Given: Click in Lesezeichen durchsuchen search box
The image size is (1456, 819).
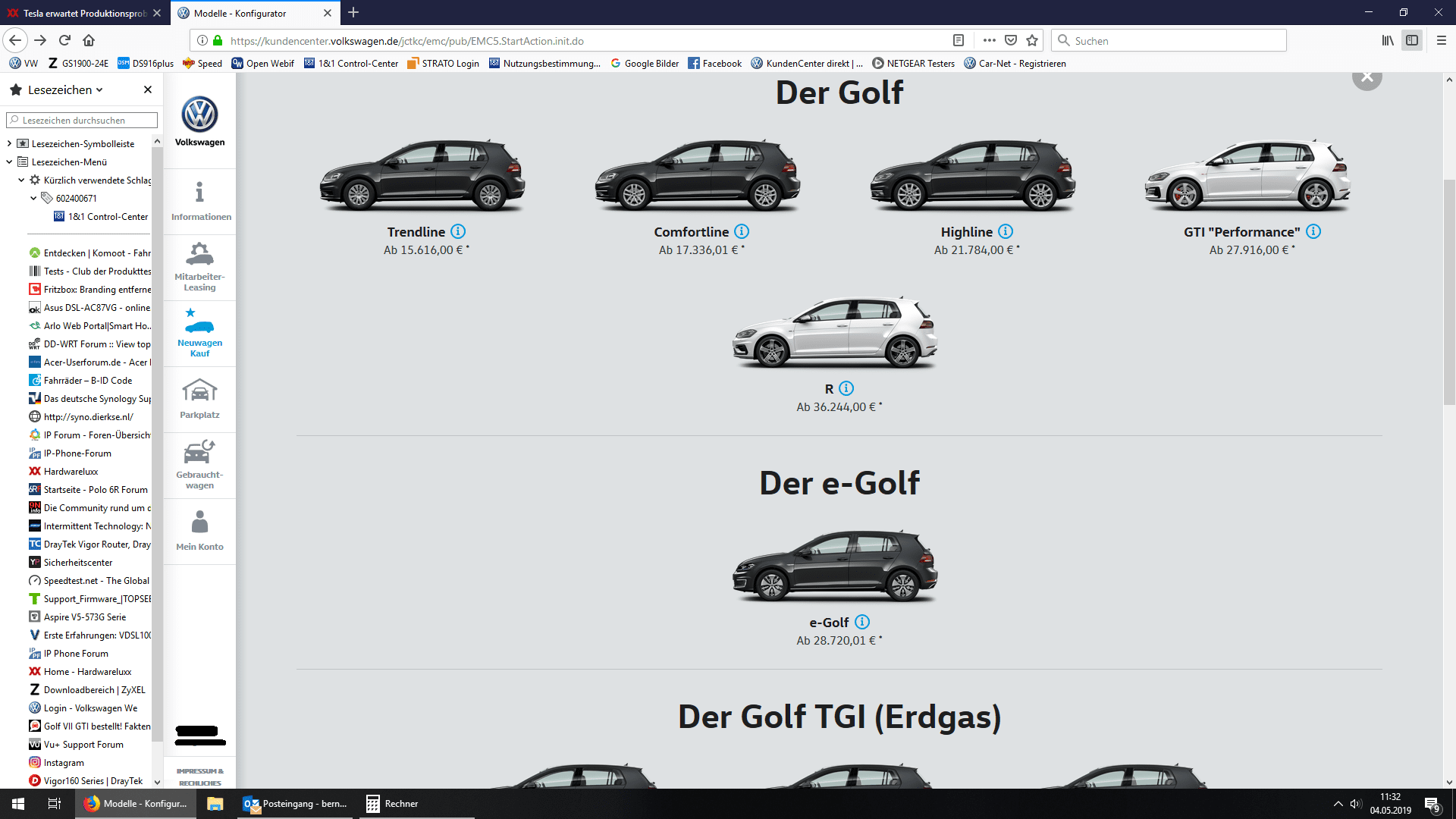Looking at the screenshot, I should (82, 120).
